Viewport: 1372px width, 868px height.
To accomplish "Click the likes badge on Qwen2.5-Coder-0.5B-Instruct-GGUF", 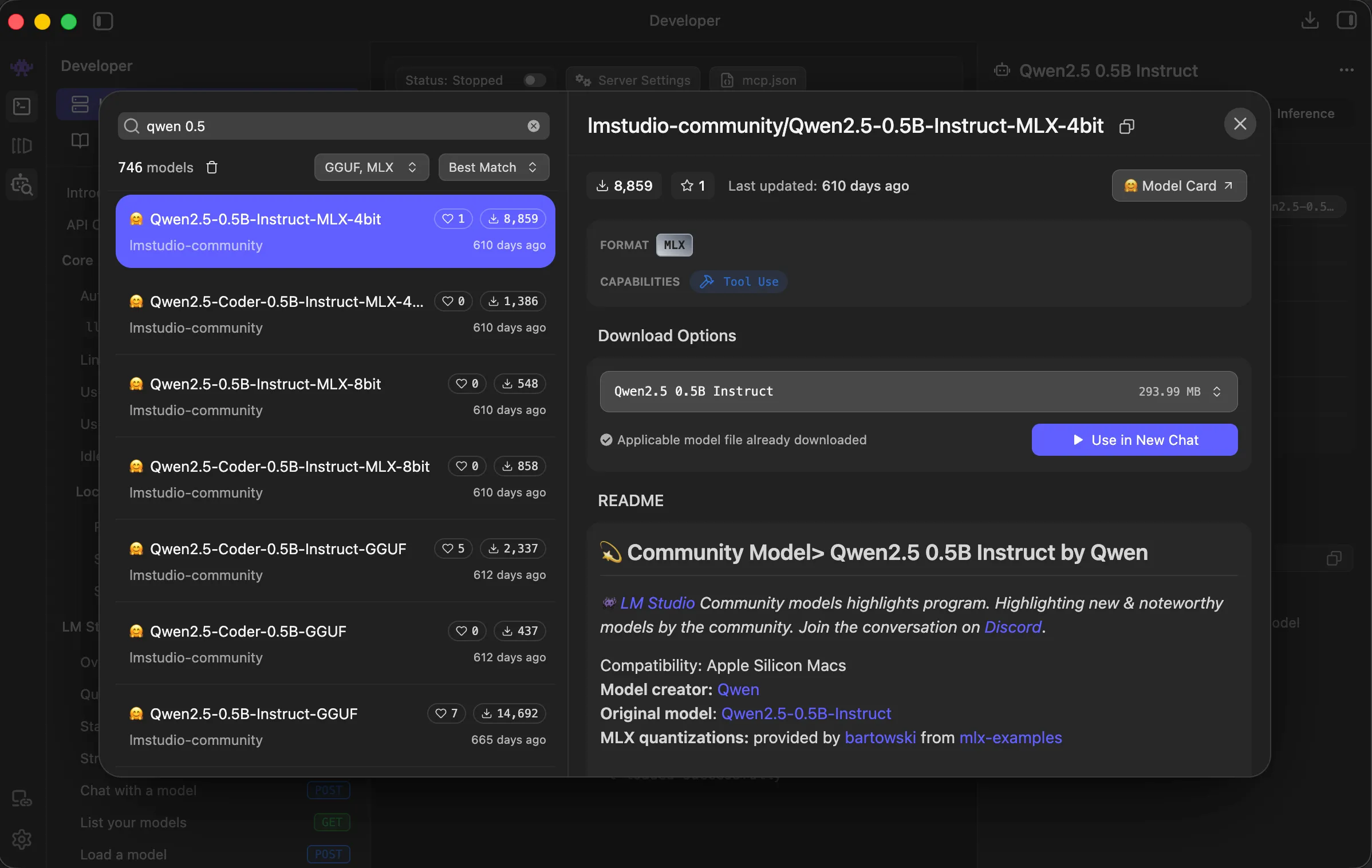I will click(x=453, y=549).
